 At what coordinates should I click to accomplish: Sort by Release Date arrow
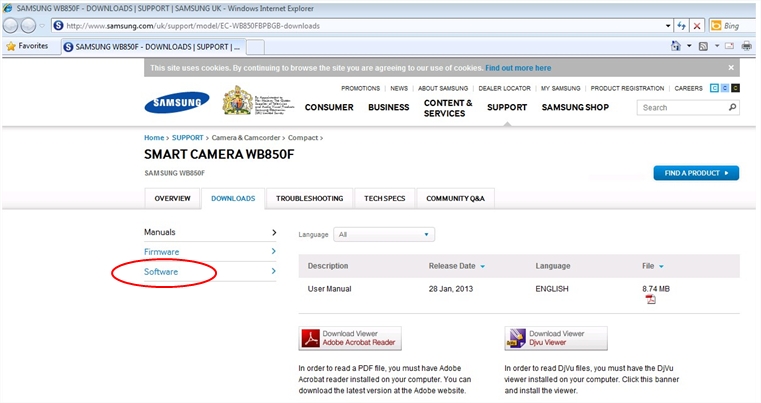[482, 266]
